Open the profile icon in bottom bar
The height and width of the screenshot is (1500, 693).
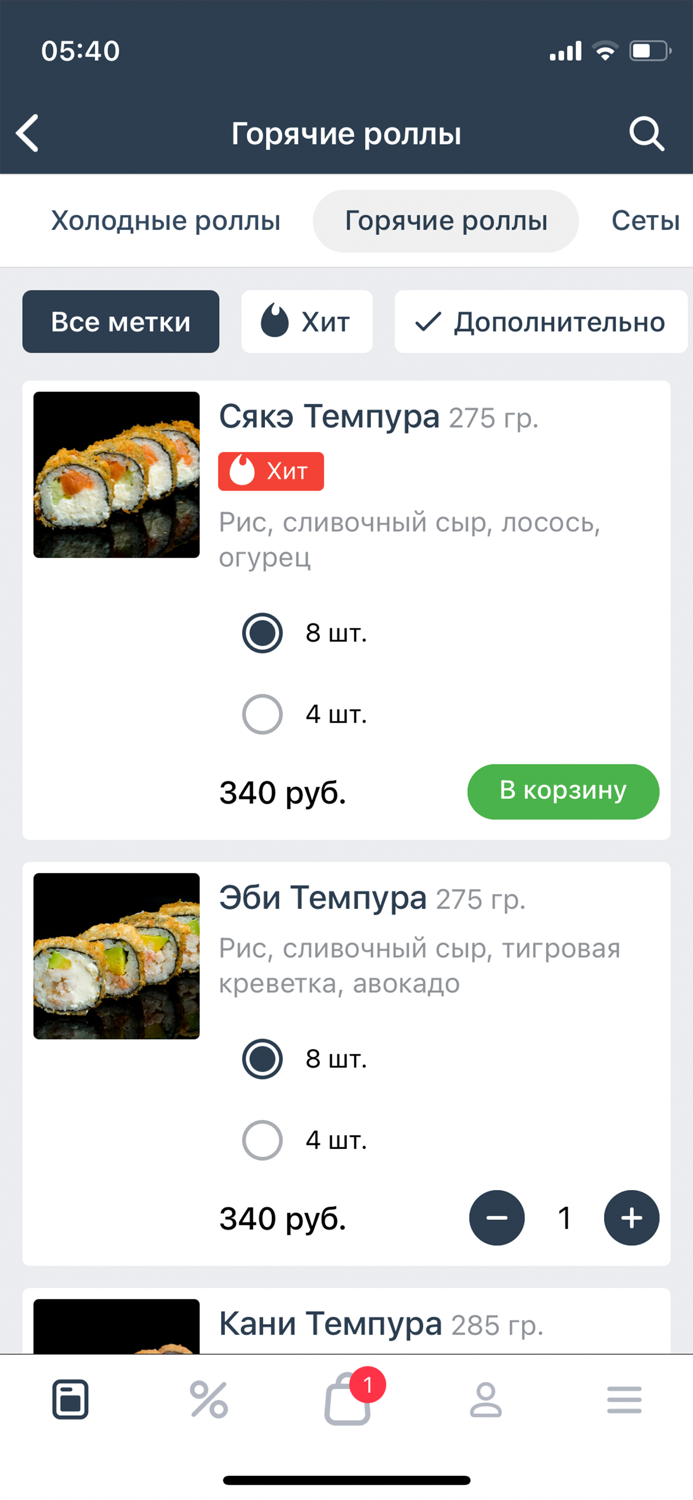tap(485, 1400)
